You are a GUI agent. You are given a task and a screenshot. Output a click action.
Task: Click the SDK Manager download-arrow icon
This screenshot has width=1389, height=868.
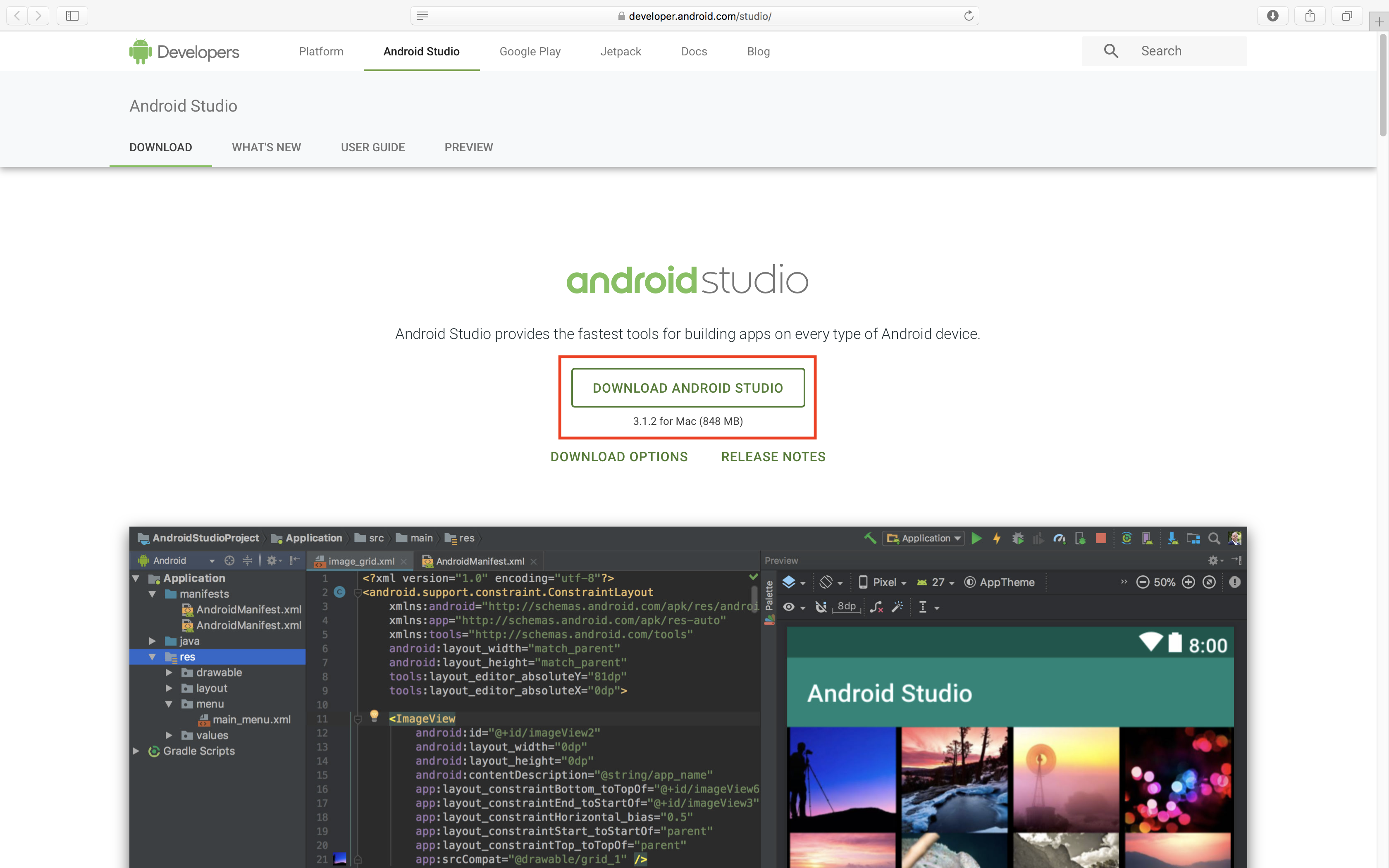1173,538
